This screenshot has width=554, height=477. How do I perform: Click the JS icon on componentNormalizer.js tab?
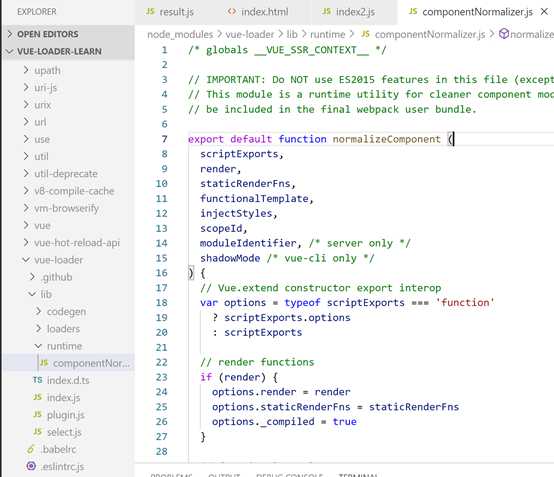point(413,12)
